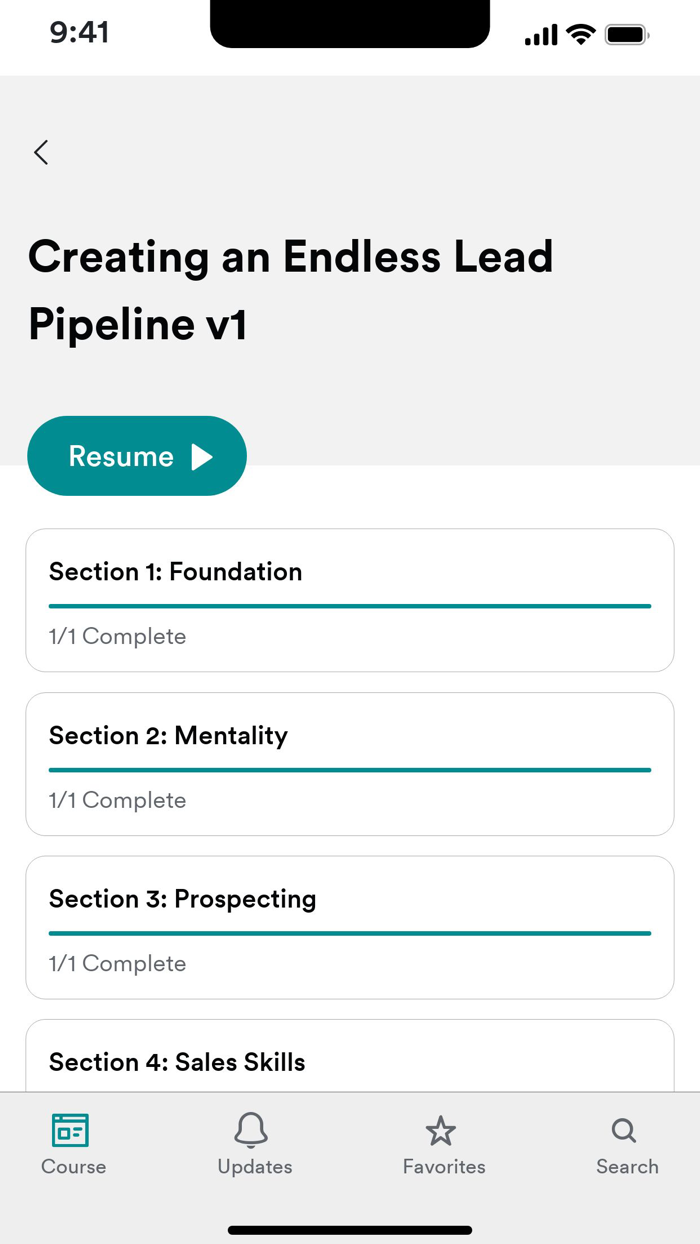Screen dimensions: 700x1244
Task: Tap the Updates bell icon
Action: 251,1130
